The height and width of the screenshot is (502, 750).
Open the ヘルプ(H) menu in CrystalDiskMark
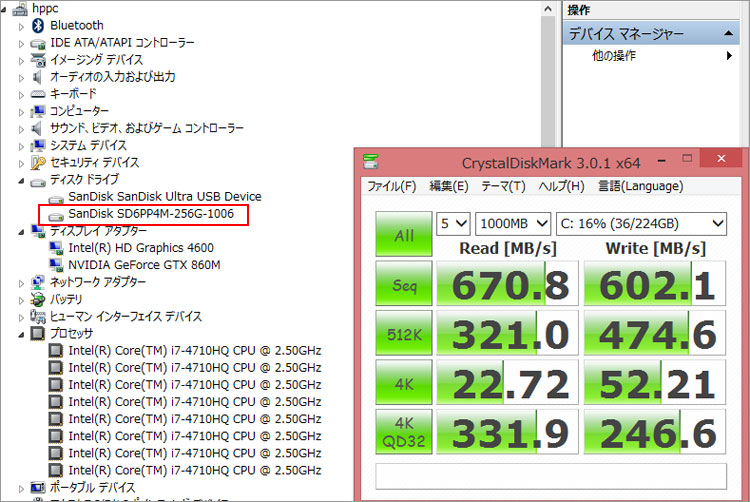click(x=562, y=186)
